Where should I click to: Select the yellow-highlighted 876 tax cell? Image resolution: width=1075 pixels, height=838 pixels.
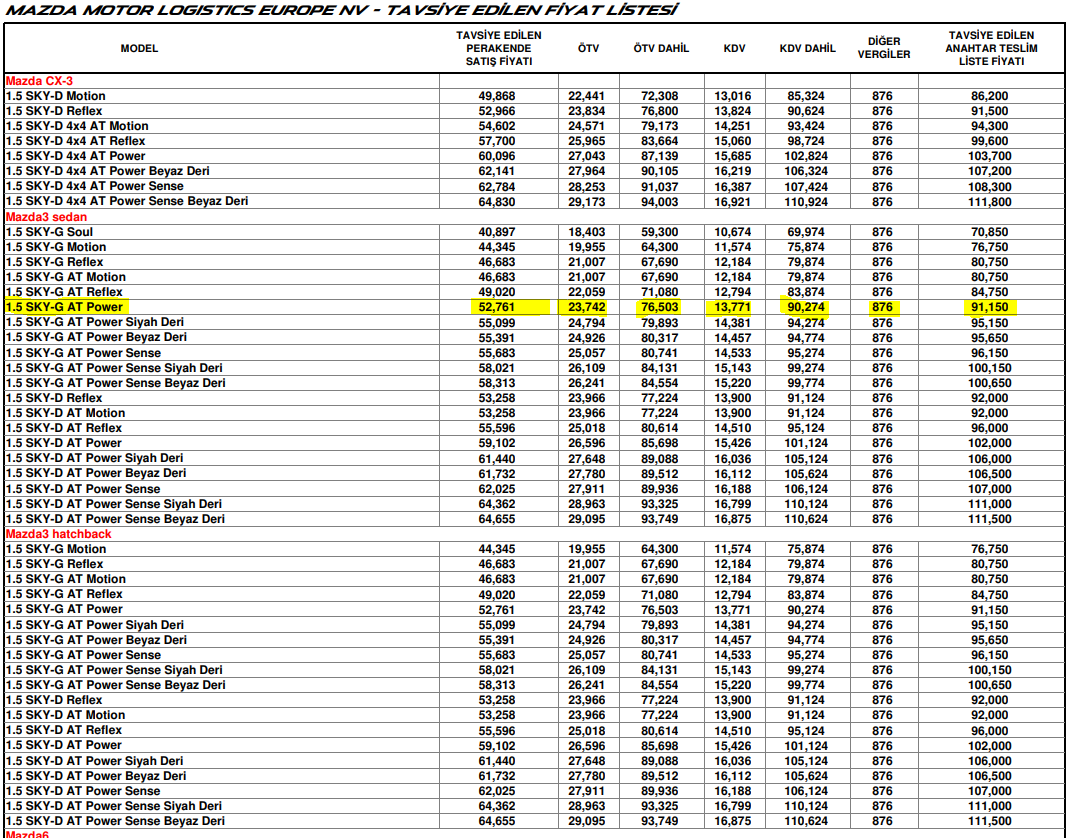click(x=882, y=307)
